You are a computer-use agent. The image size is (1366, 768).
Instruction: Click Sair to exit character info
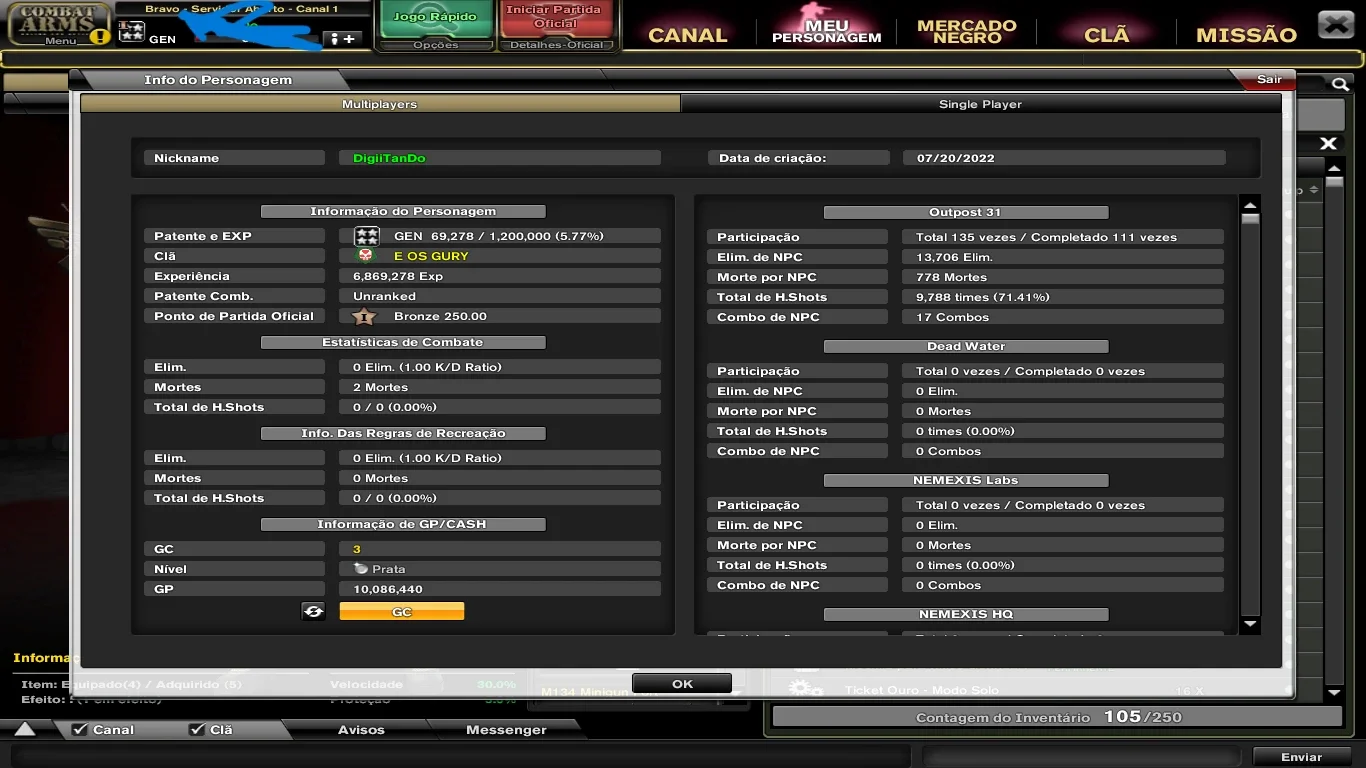click(x=1269, y=79)
